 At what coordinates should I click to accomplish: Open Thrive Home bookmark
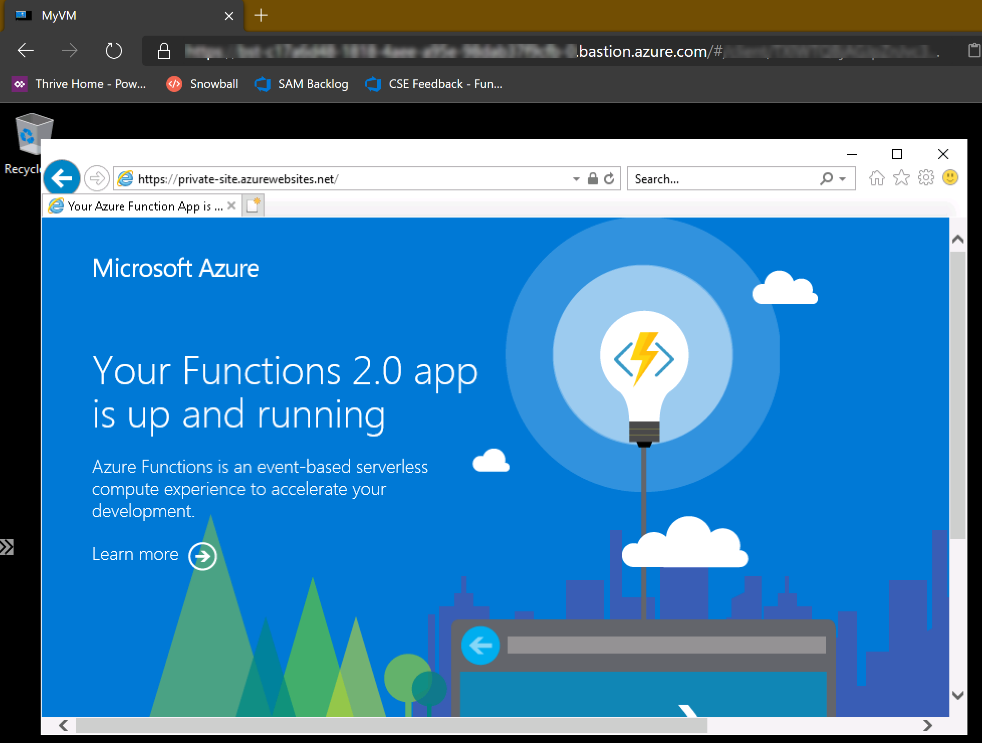click(80, 84)
